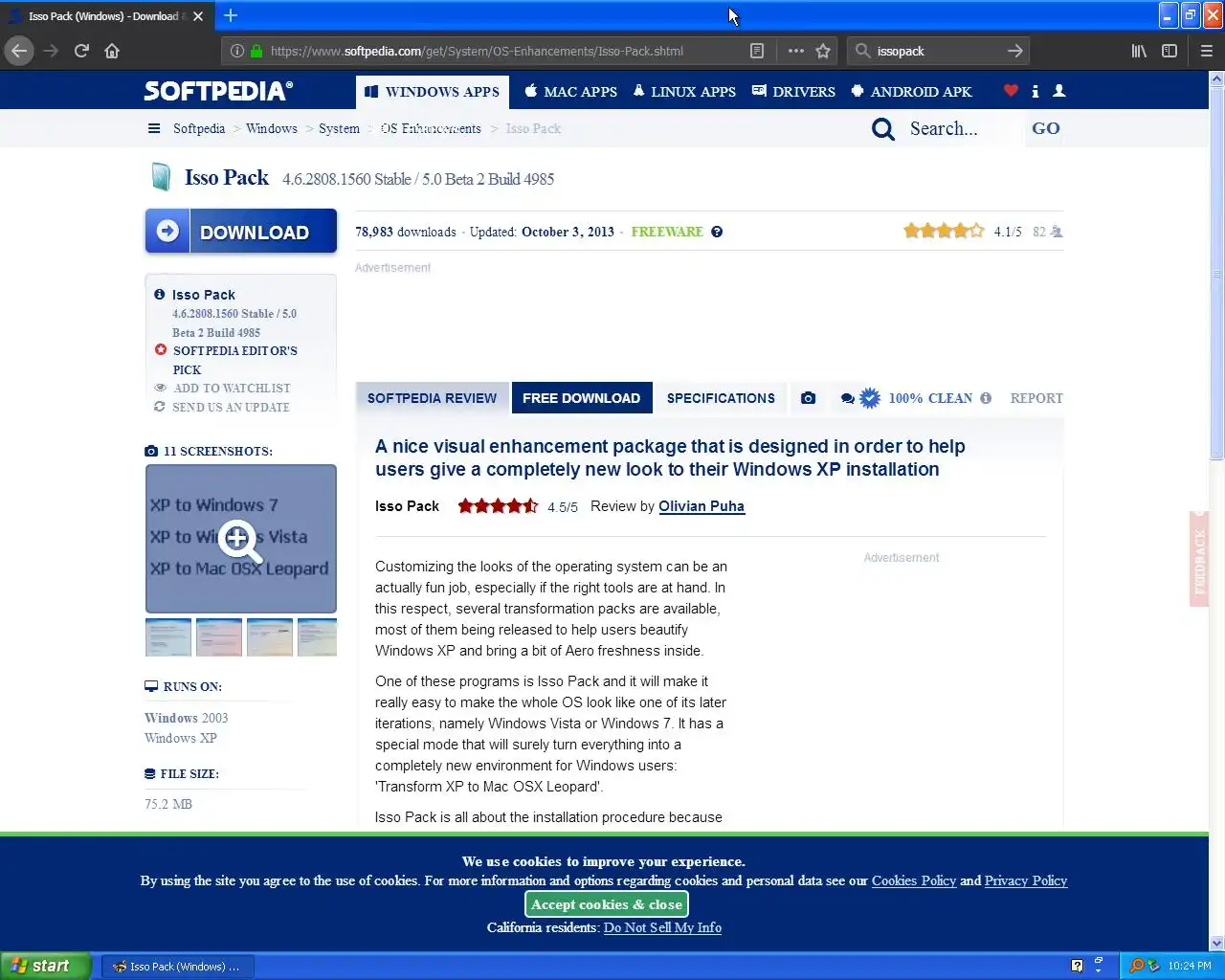The height and width of the screenshot is (980, 1225).
Task: Go to System breadcrumb link
Action: pyautogui.click(x=339, y=128)
